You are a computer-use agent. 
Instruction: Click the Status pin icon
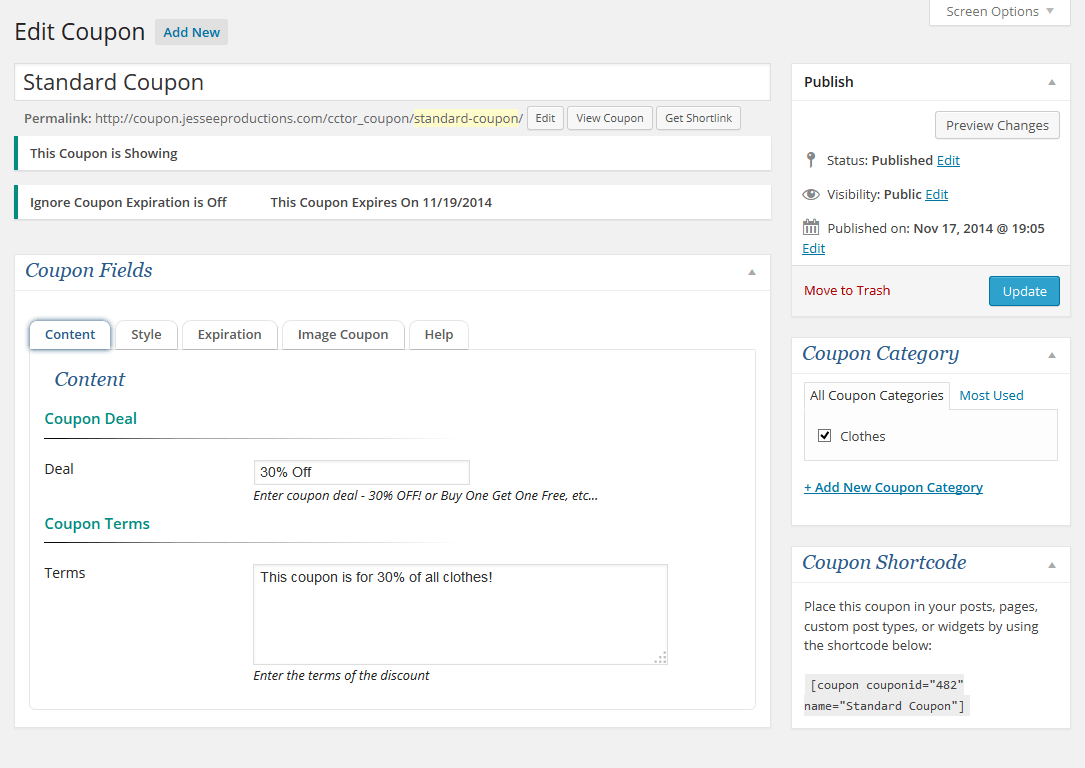tap(811, 160)
